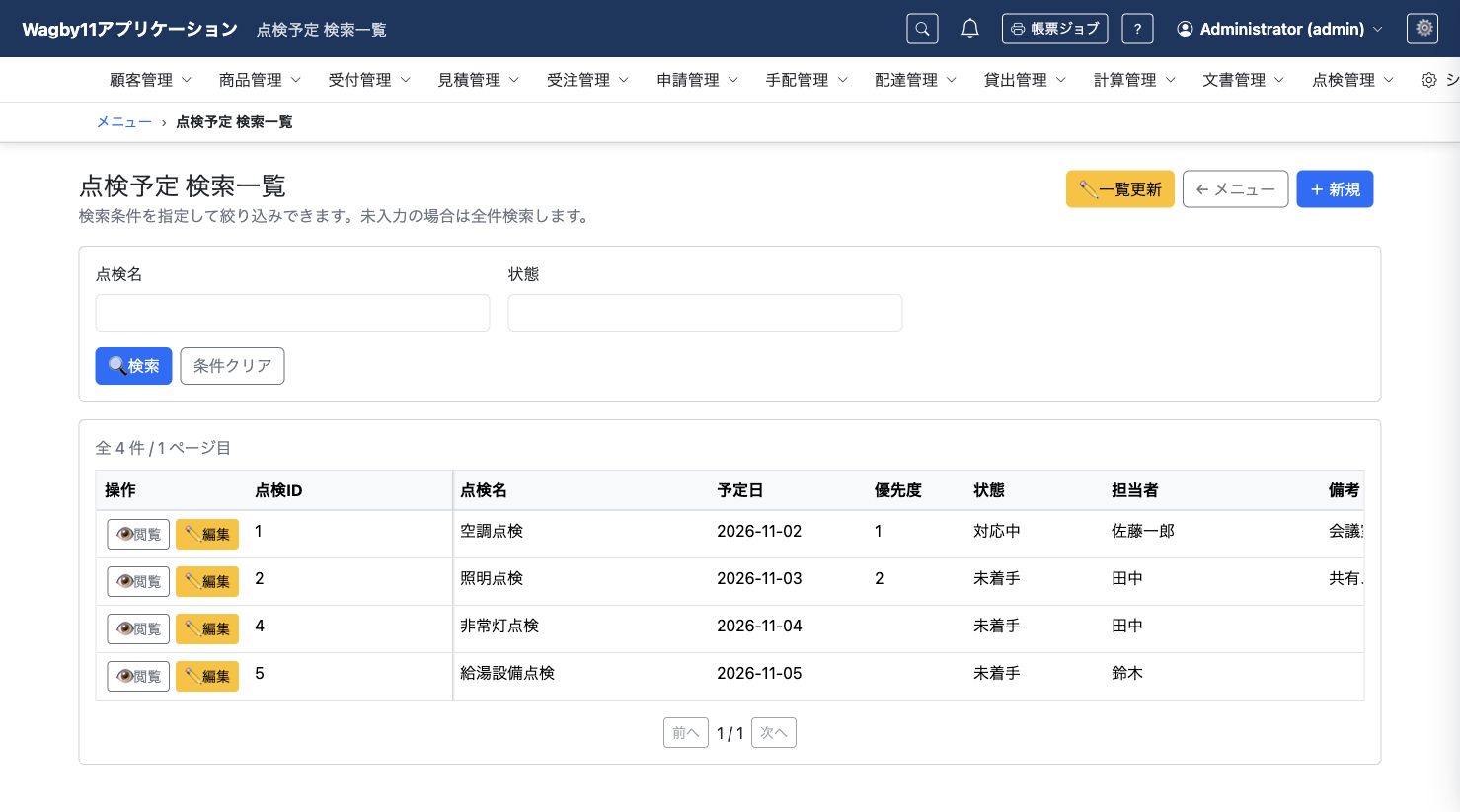The width and height of the screenshot is (1460, 812).
Task: Edit the 非常灯点検 row record
Action: (207, 628)
